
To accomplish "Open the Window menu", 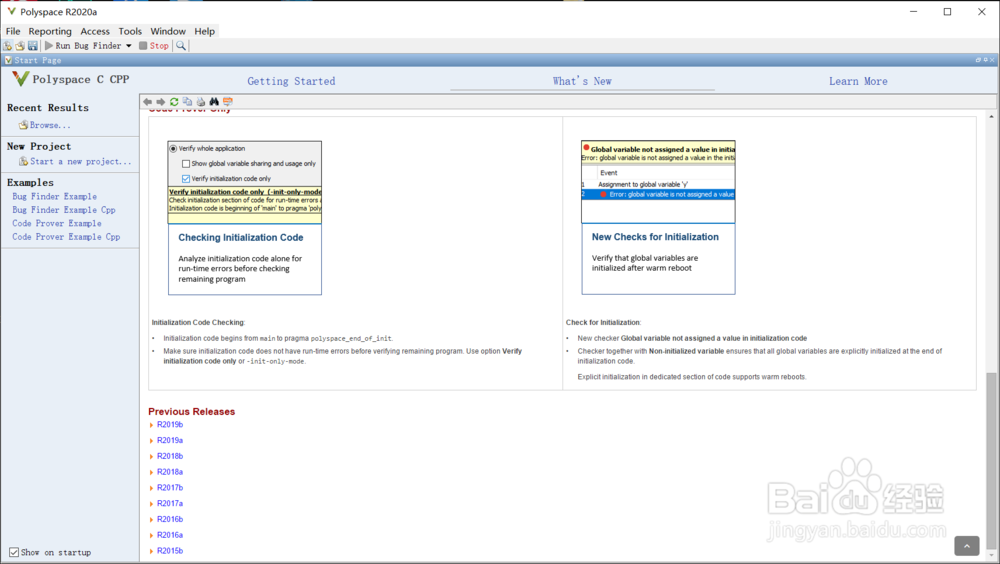I will (x=168, y=31).
